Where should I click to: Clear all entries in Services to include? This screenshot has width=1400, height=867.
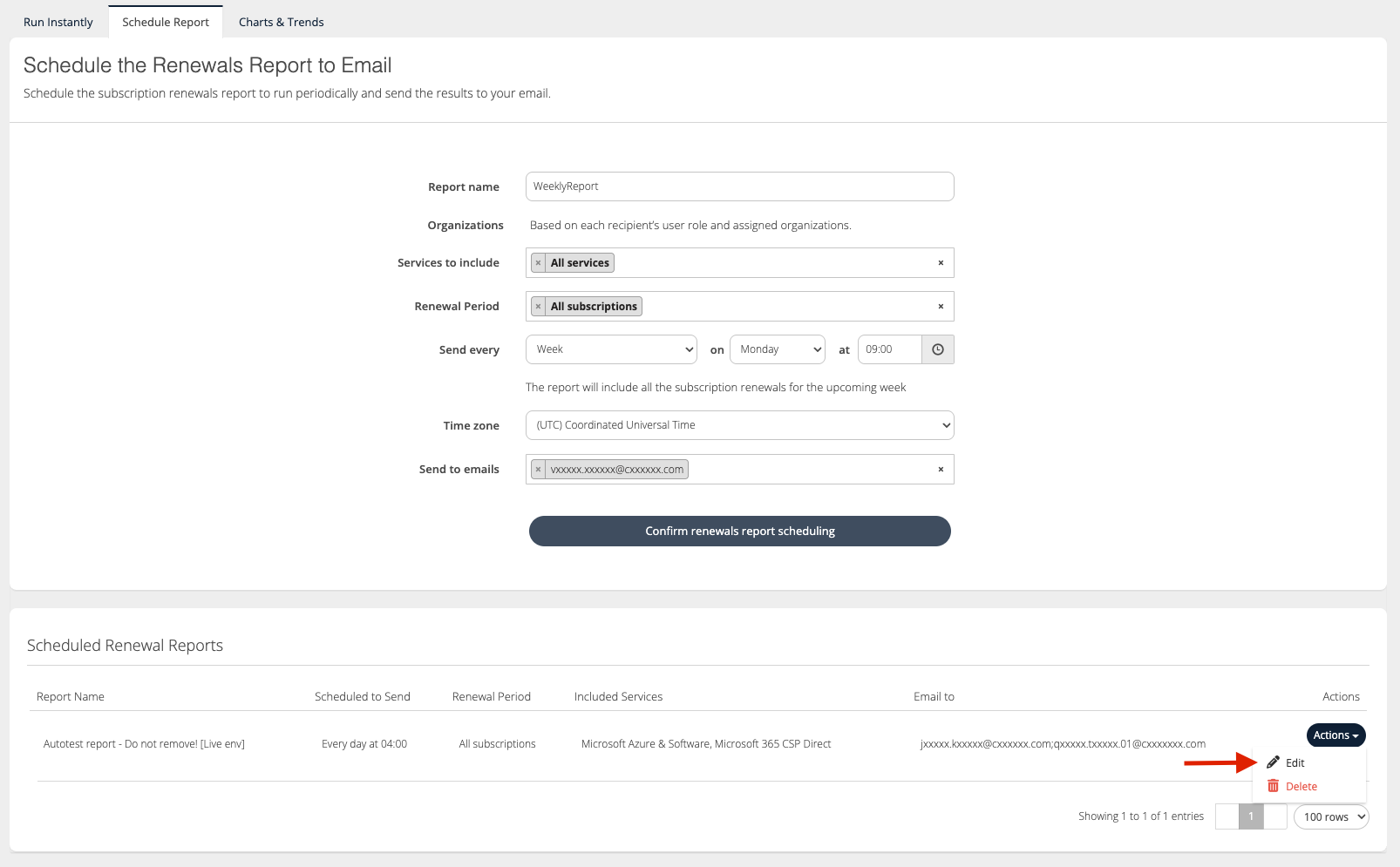pyautogui.click(x=940, y=263)
